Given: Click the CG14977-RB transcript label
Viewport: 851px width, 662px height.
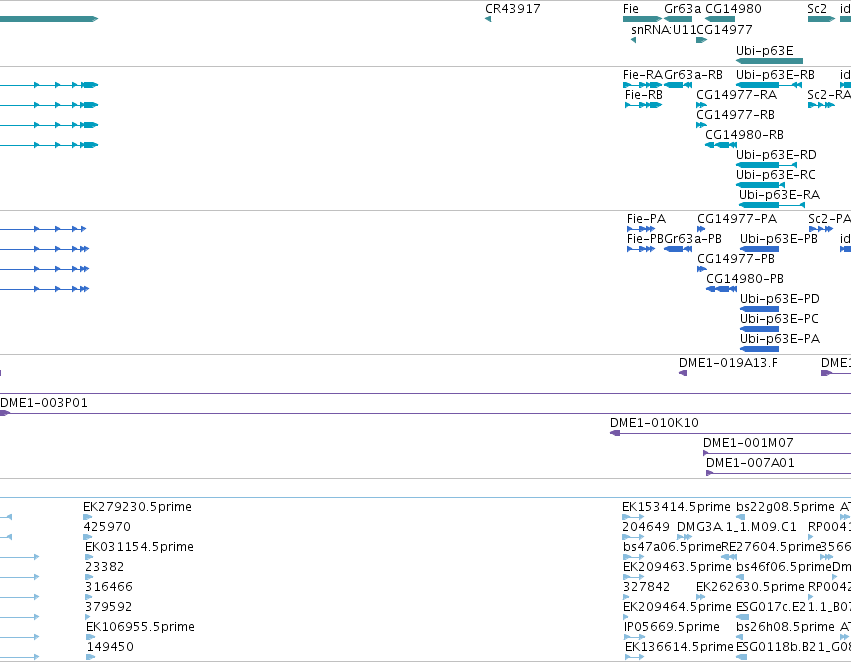Looking at the screenshot, I should [735, 115].
